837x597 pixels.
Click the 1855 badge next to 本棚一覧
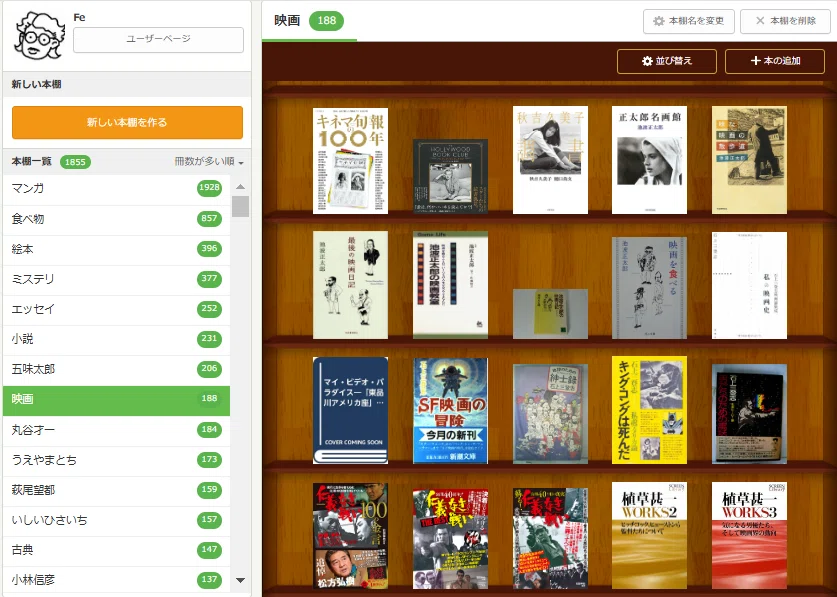click(75, 162)
